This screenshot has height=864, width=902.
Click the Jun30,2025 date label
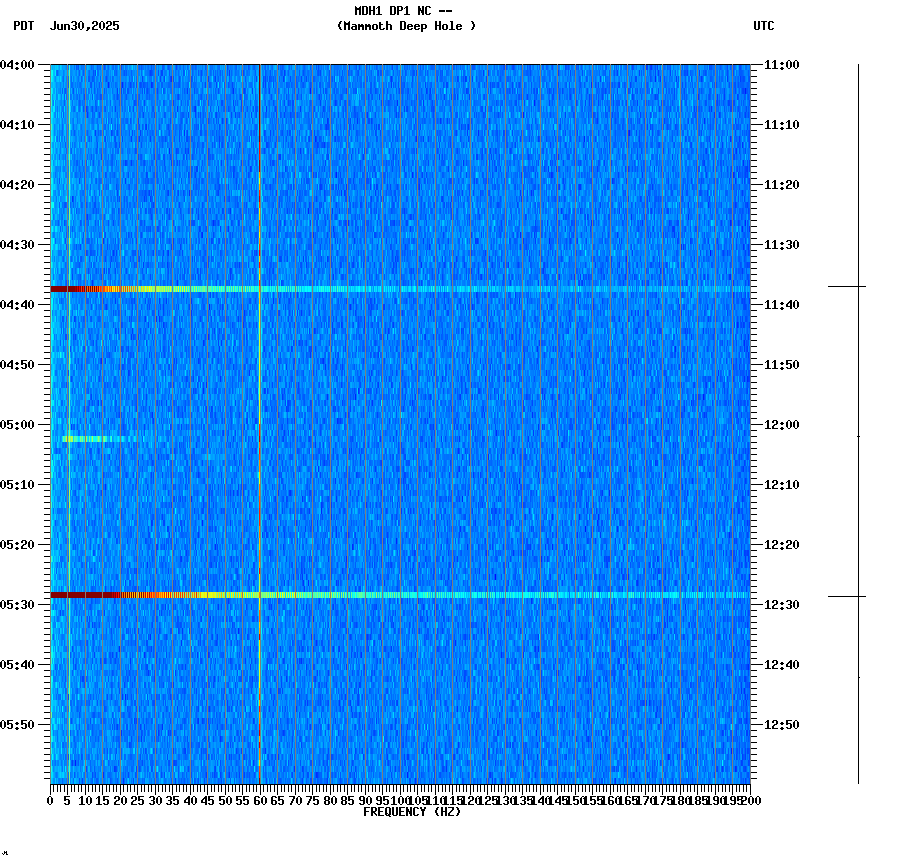coord(85,28)
